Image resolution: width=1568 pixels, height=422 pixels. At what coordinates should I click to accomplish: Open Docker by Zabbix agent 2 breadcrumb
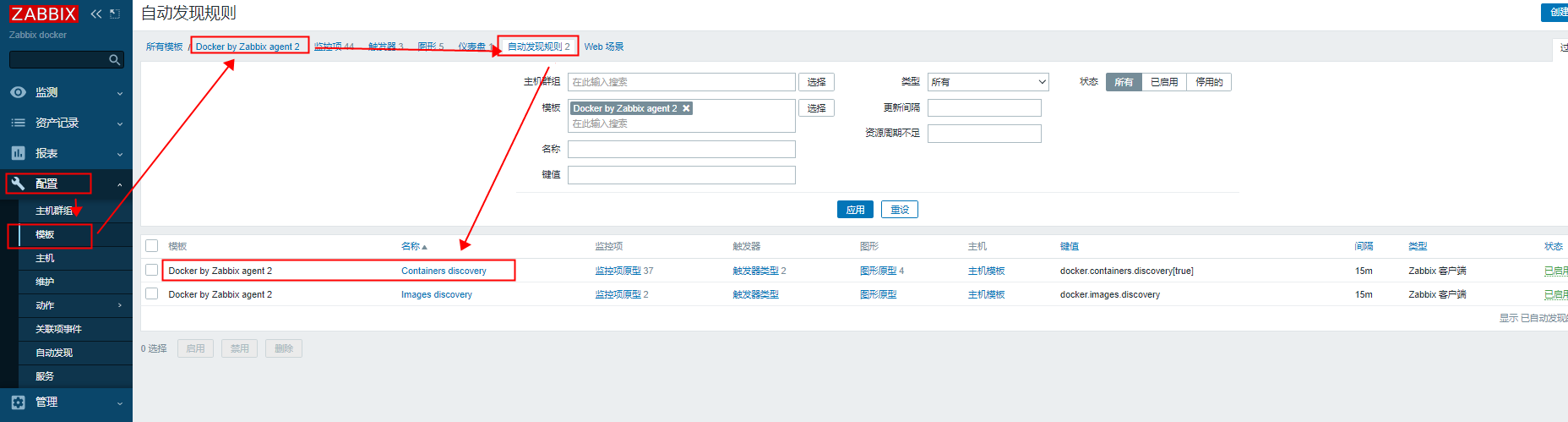click(x=248, y=47)
